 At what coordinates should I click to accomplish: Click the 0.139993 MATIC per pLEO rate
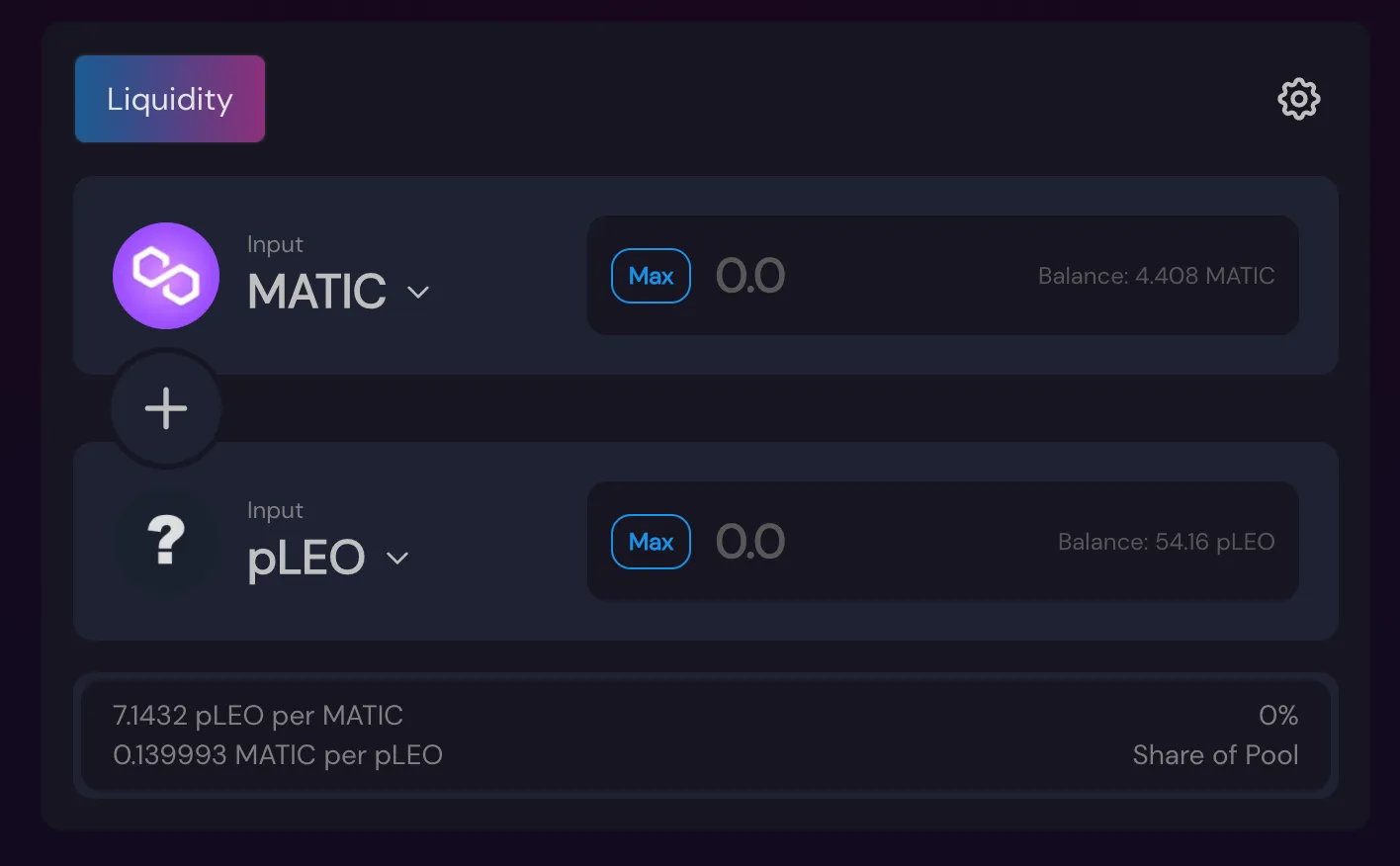click(x=278, y=755)
